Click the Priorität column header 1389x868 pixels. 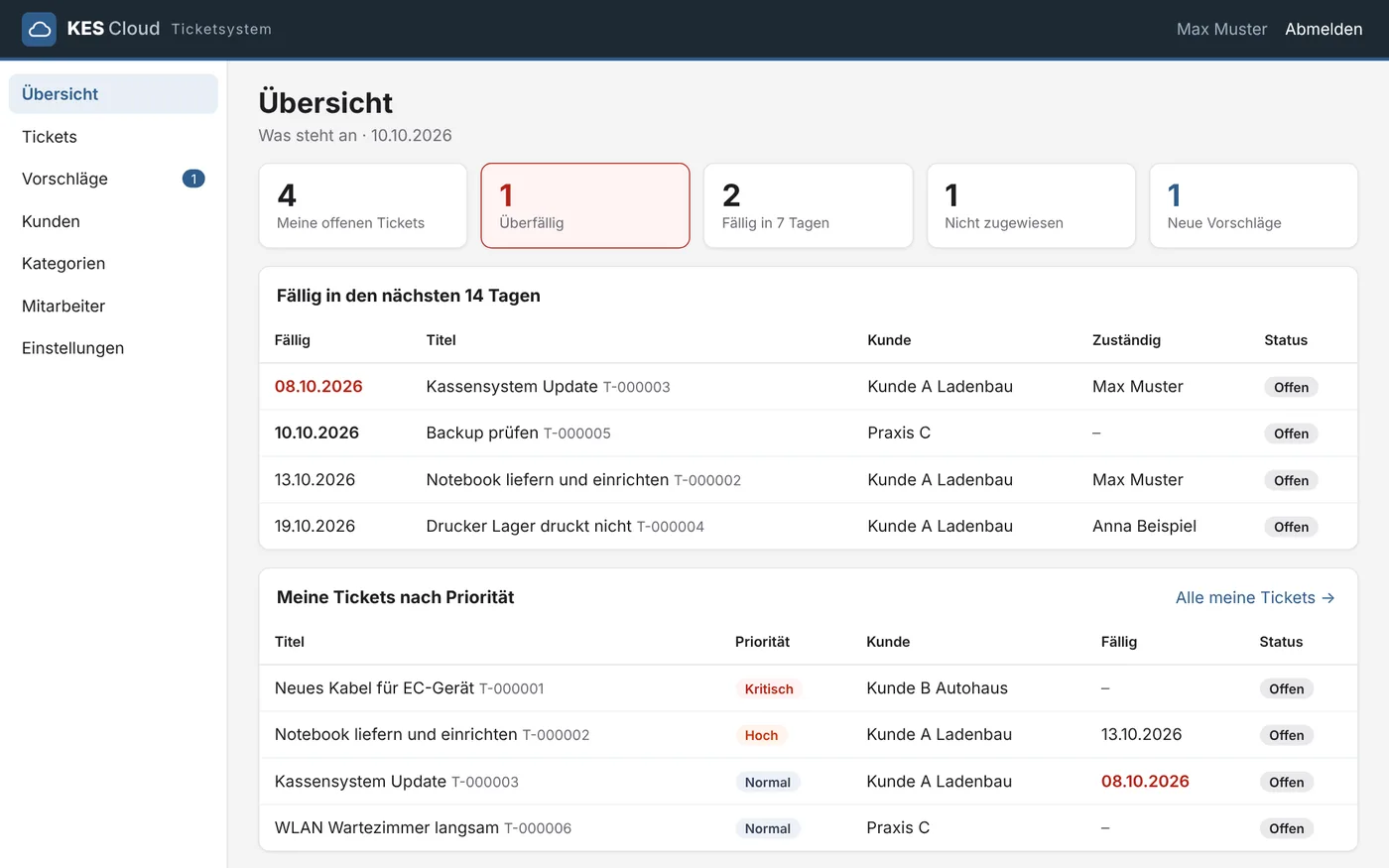762,642
